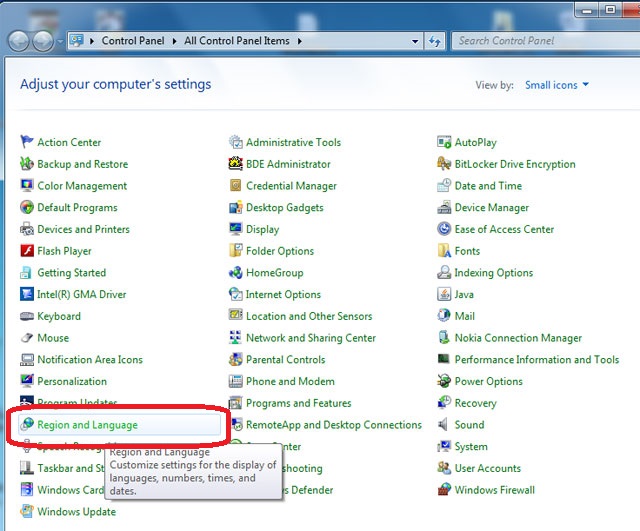The width and height of the screenshot is (640, 531).
Task: Click the Forward navigation button
Action: tap(43, 41)
